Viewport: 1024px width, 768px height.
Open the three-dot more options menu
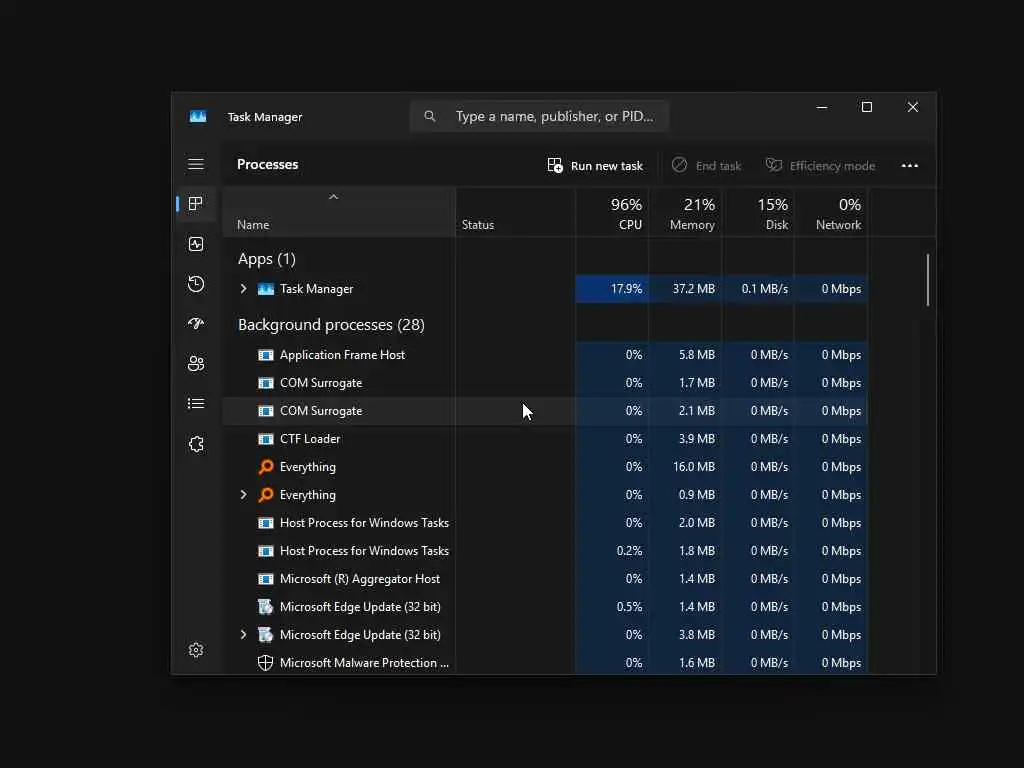coord(910,165)
